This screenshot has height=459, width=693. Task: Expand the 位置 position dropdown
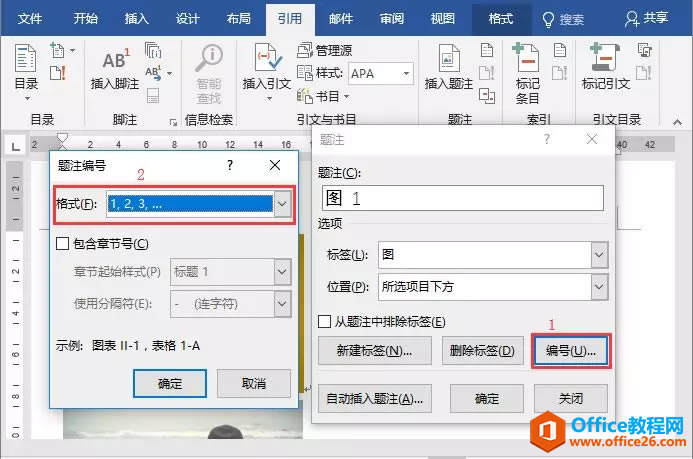coord(599,287)
